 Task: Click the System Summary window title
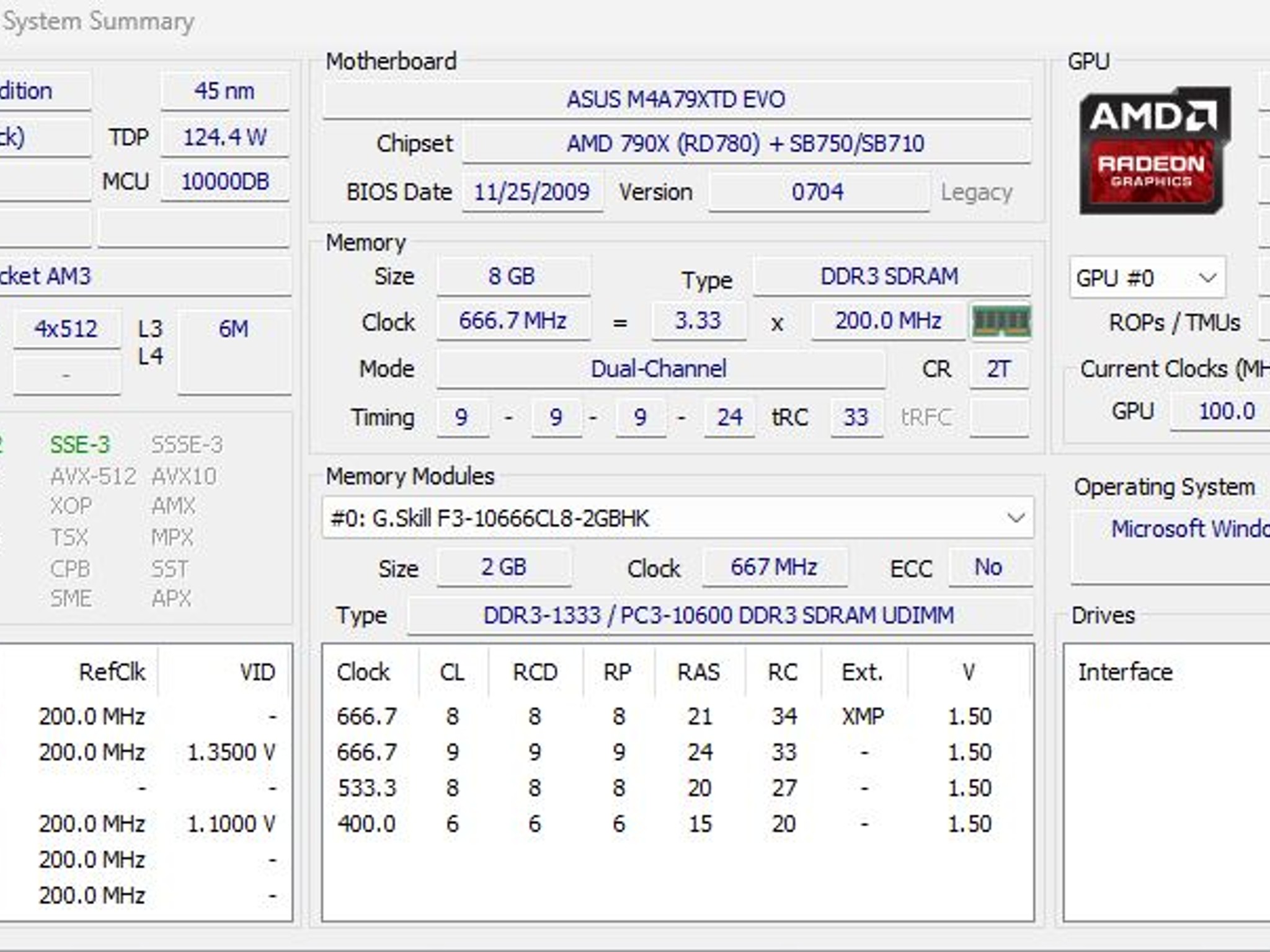(x=99, y=22)
